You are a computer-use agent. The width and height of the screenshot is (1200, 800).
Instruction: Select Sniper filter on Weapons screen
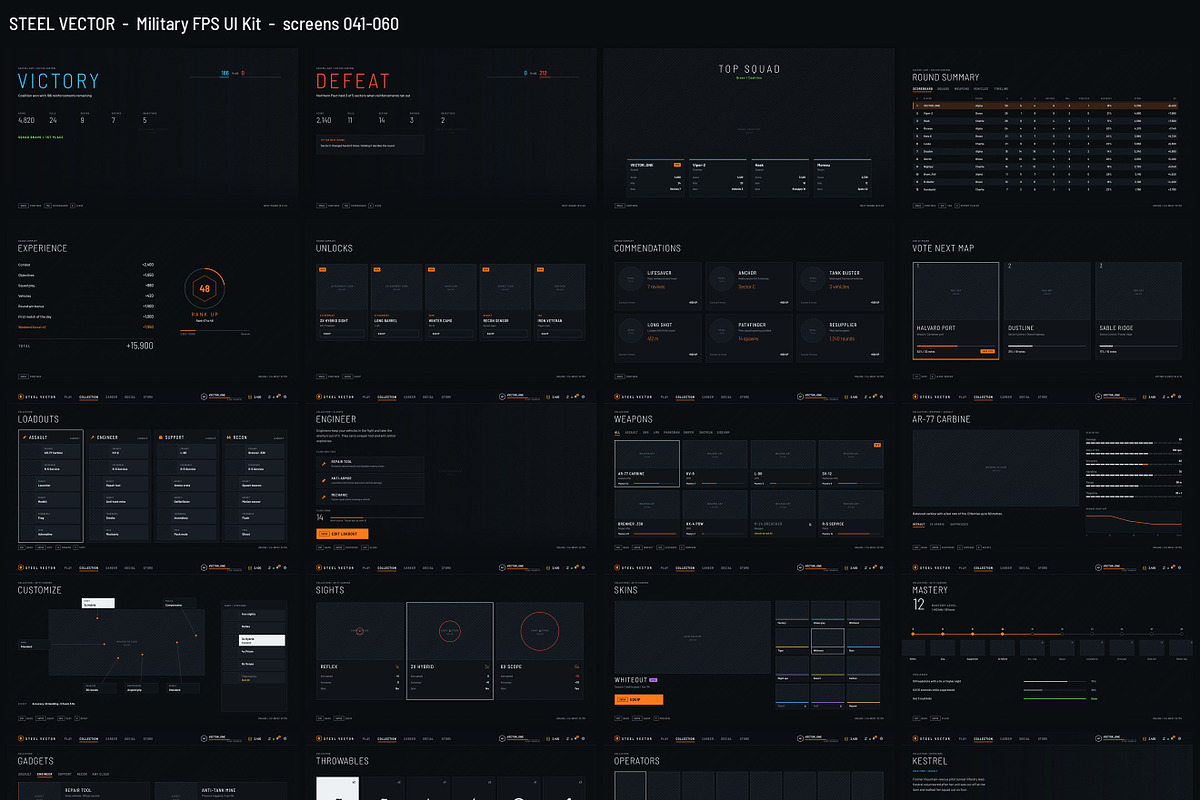click(x=688, y=432)
